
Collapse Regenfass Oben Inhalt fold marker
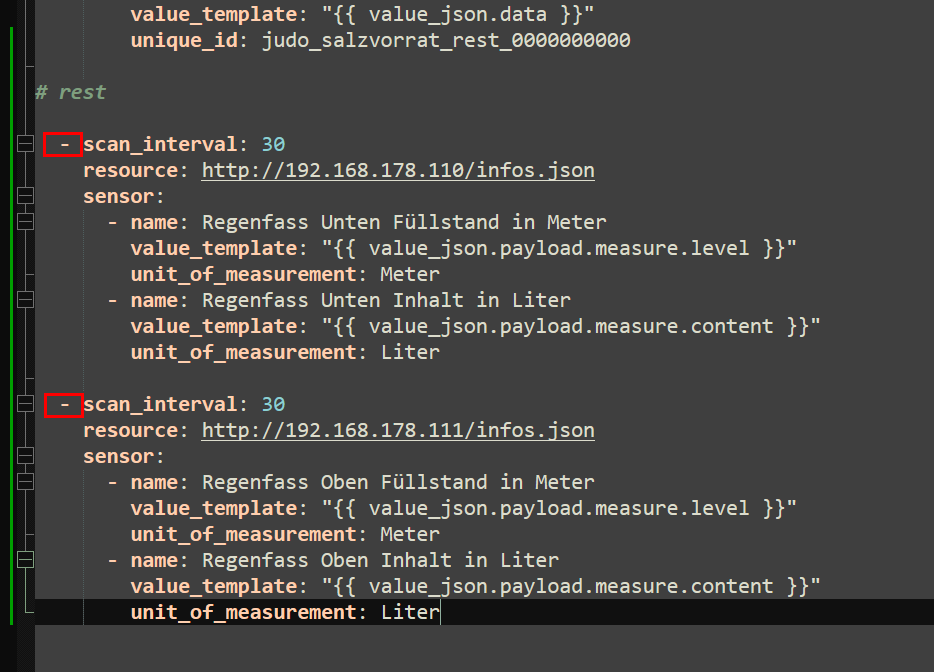(25, 560)
